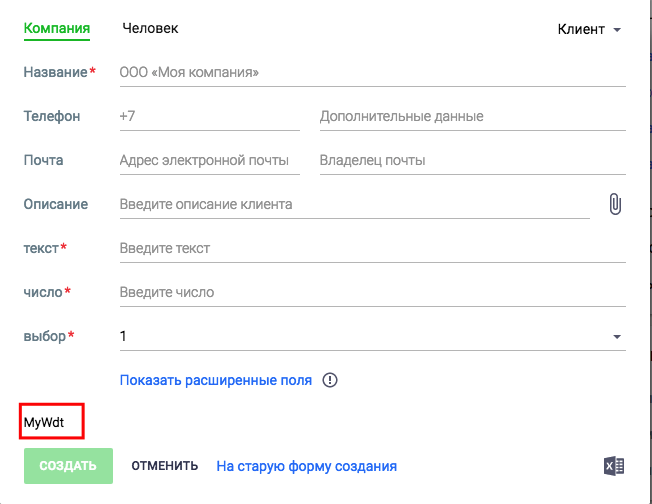652x504 pixels.
Task: Focus the Телефон number field
Action: (208, 117)
